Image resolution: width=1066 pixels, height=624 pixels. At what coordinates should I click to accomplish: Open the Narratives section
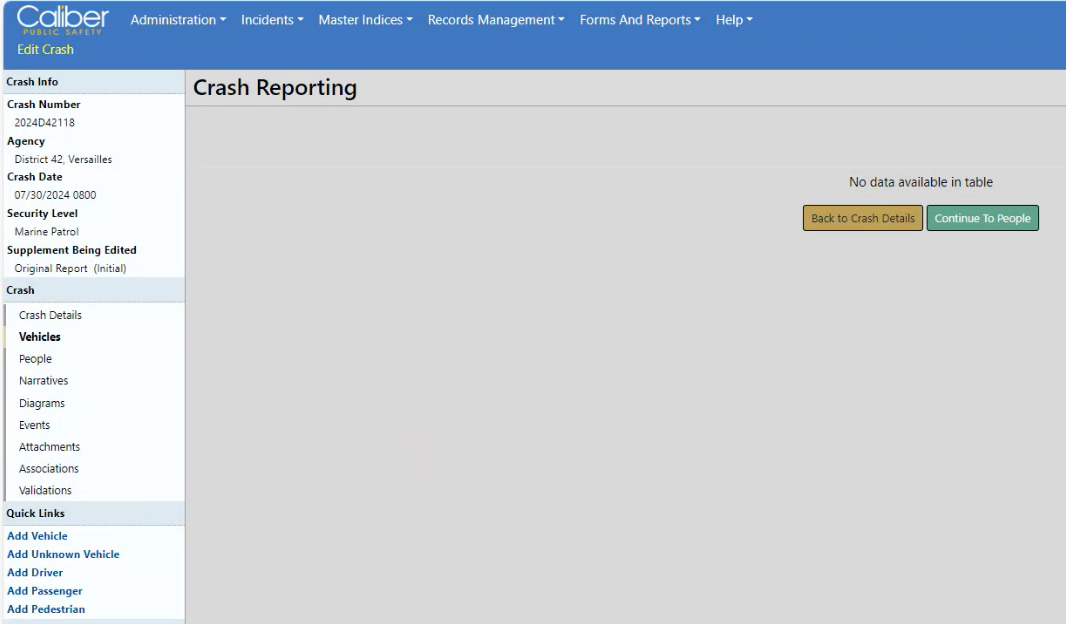(43, 381)
